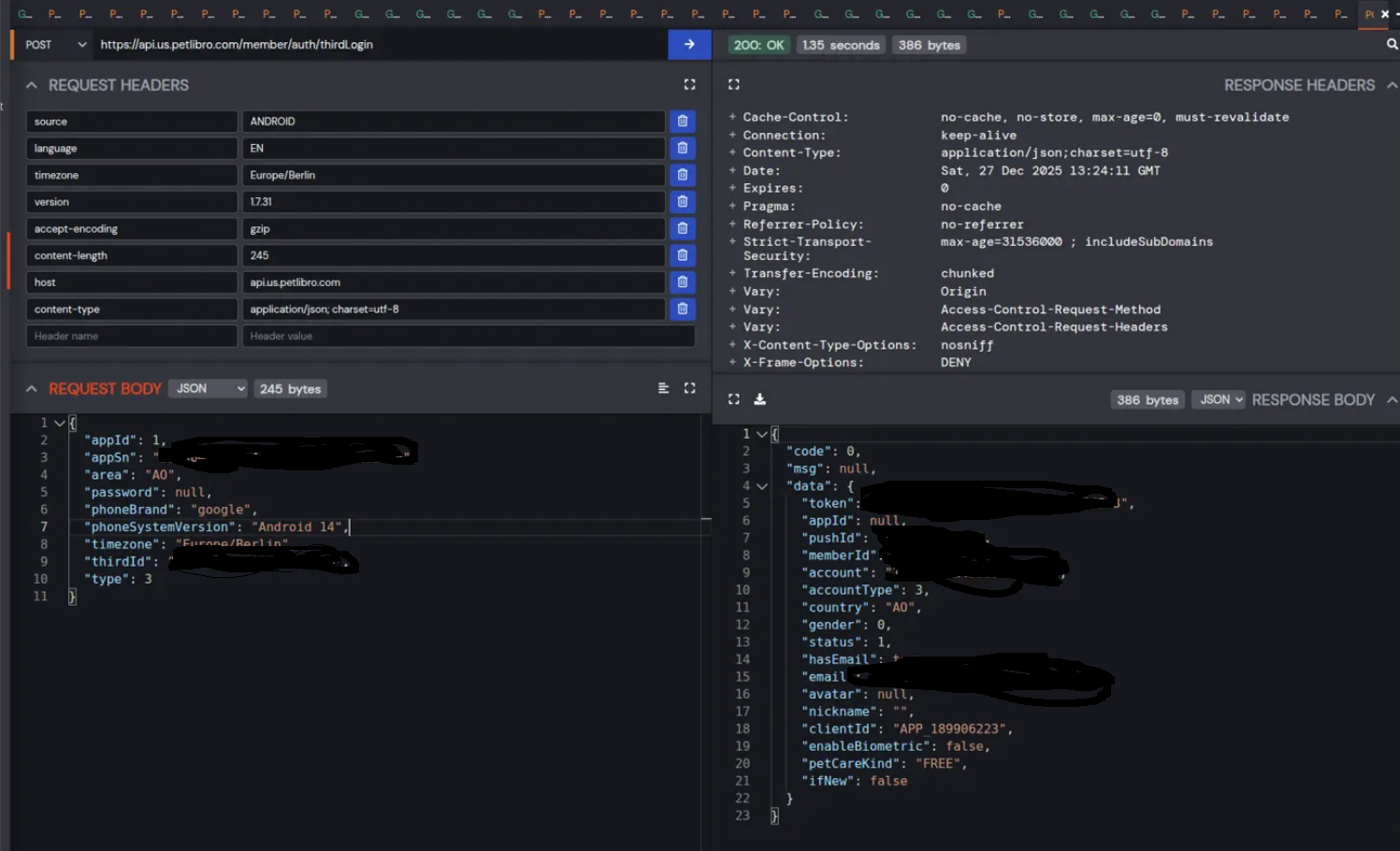This screenshot has width=1400, height=851.
Task: Collapse the Request Headers section
Action: (31, 84)
